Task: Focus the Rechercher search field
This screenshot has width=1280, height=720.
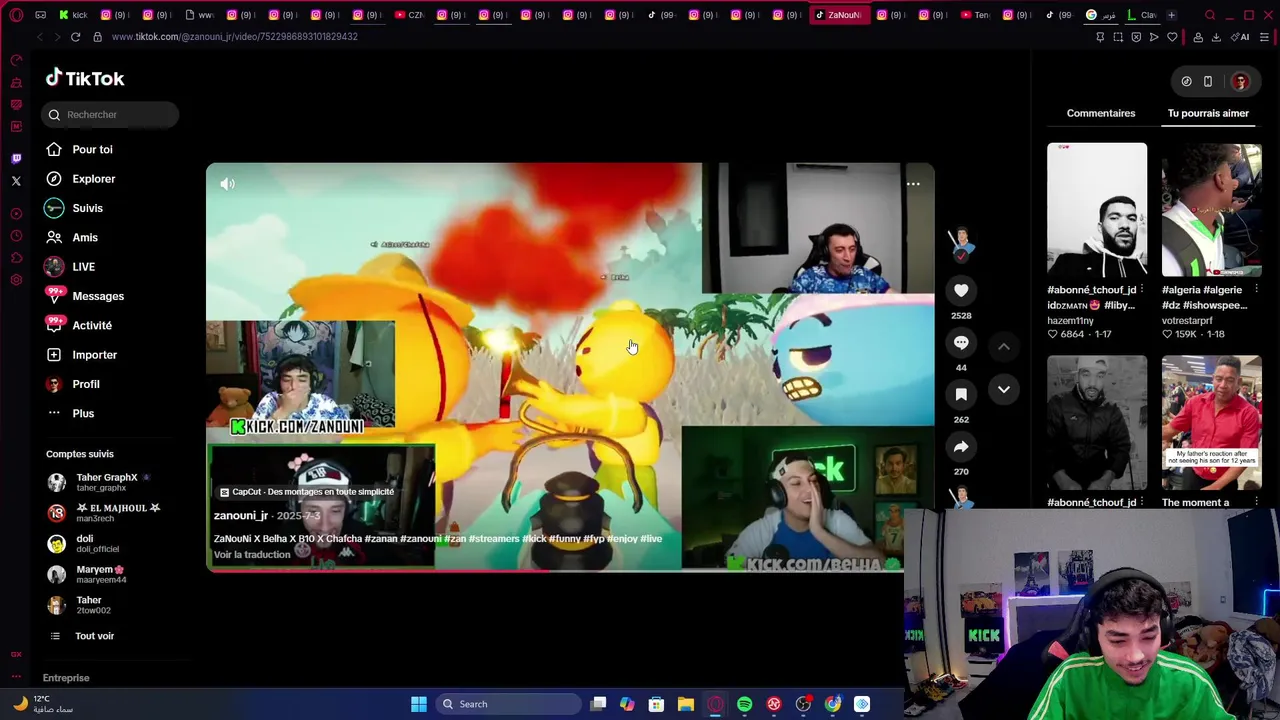Action: 110,114
